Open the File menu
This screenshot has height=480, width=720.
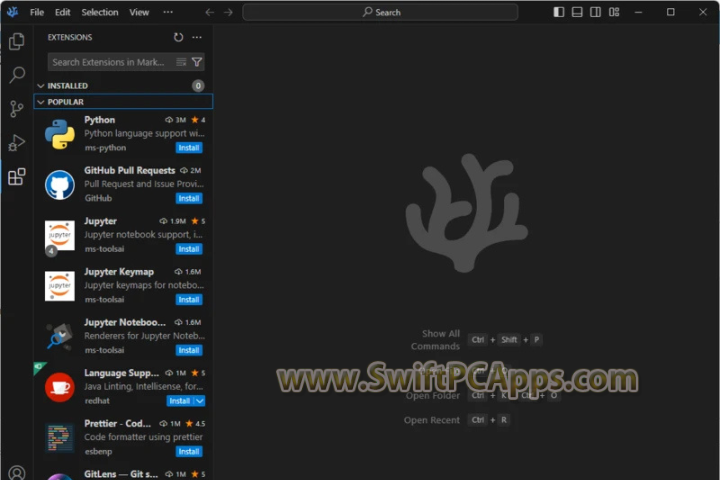click(37, 12)
